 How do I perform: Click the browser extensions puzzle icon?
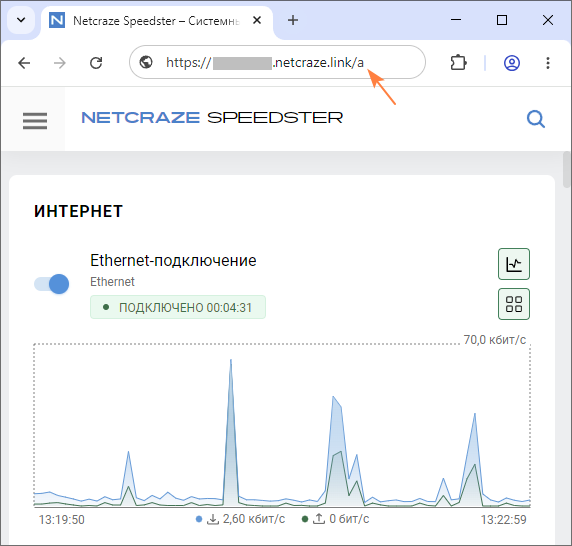(458, 63)
